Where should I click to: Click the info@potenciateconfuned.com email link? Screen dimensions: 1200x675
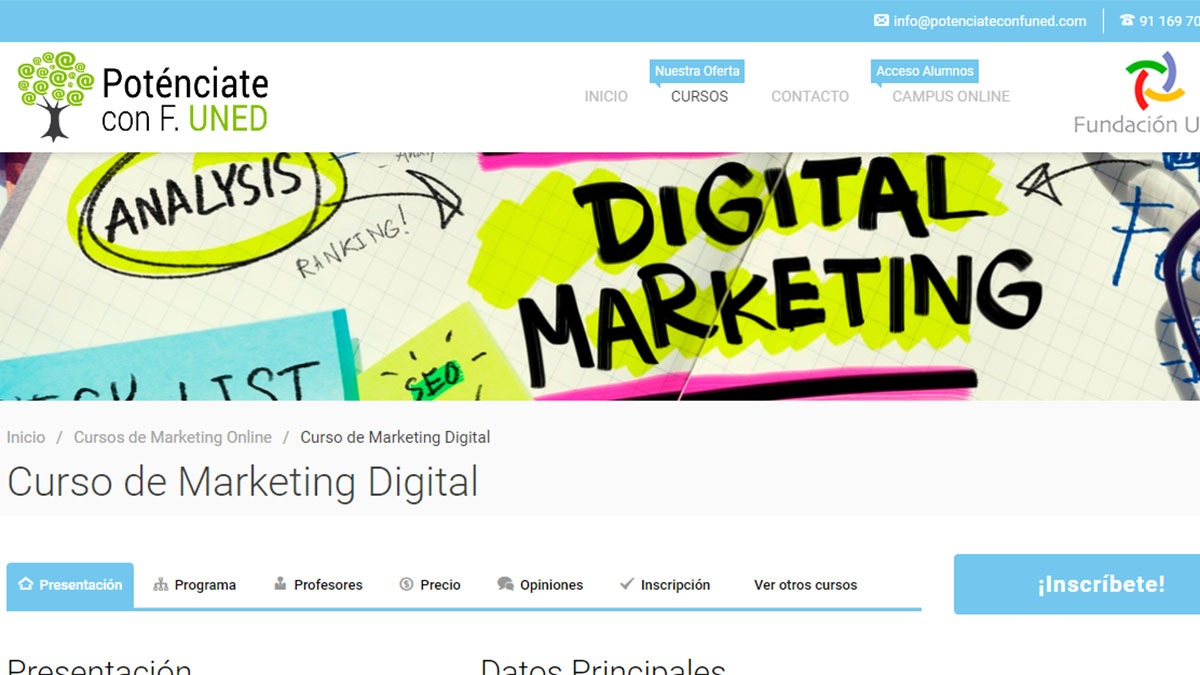click(x=990, y=20)
